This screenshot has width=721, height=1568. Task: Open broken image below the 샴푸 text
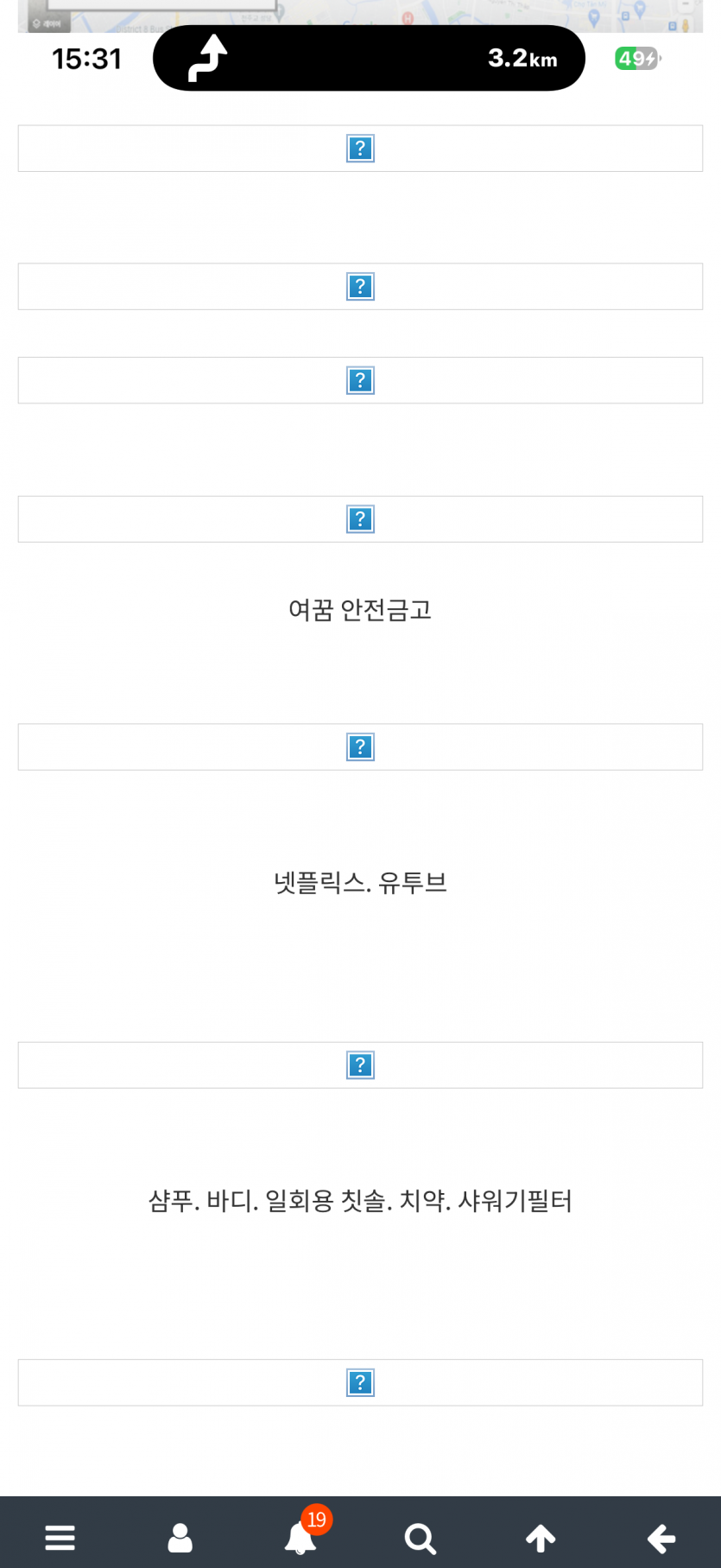coord(360,1383)
